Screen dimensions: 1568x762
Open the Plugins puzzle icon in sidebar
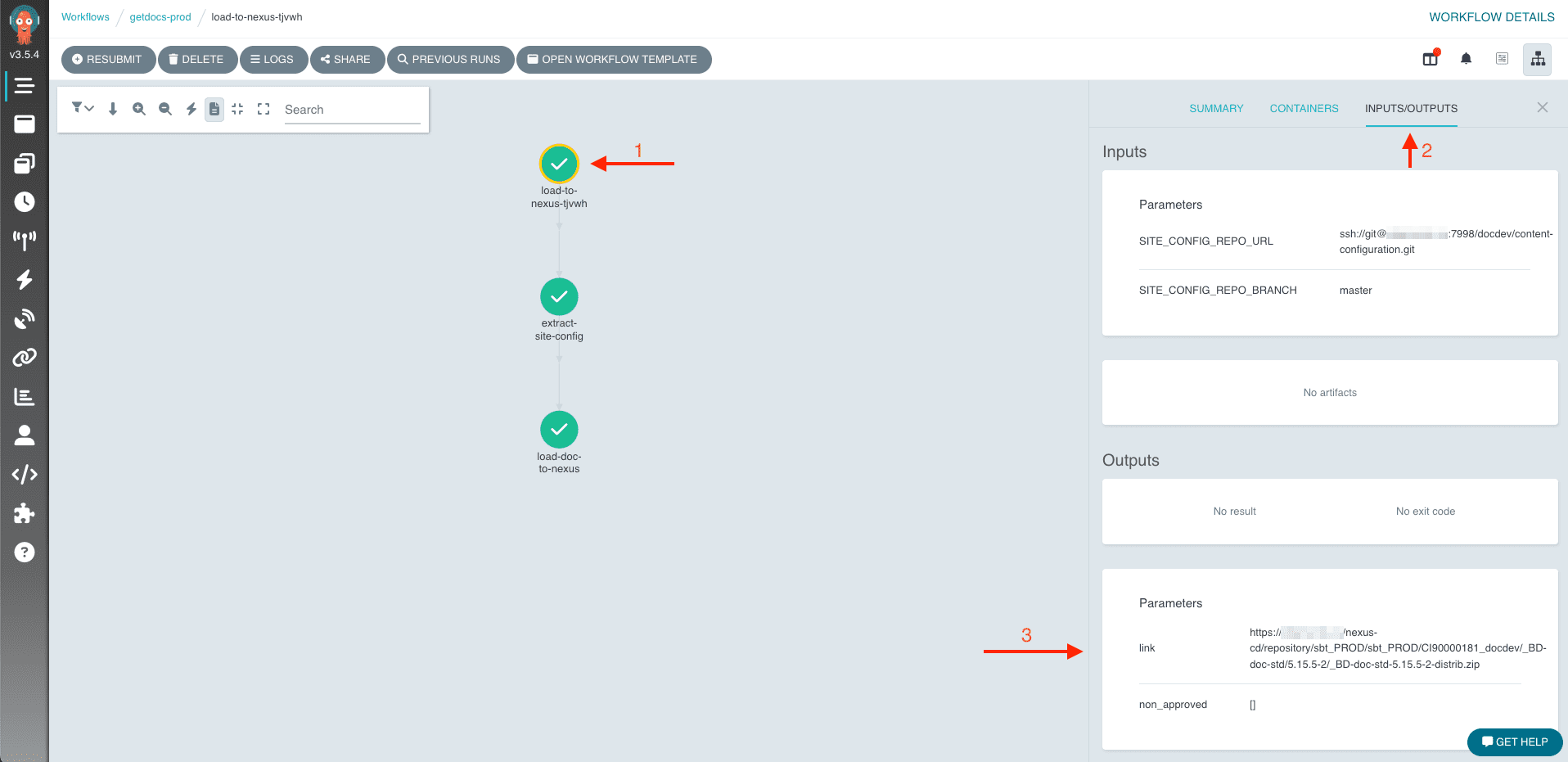(x=25, y=513)
